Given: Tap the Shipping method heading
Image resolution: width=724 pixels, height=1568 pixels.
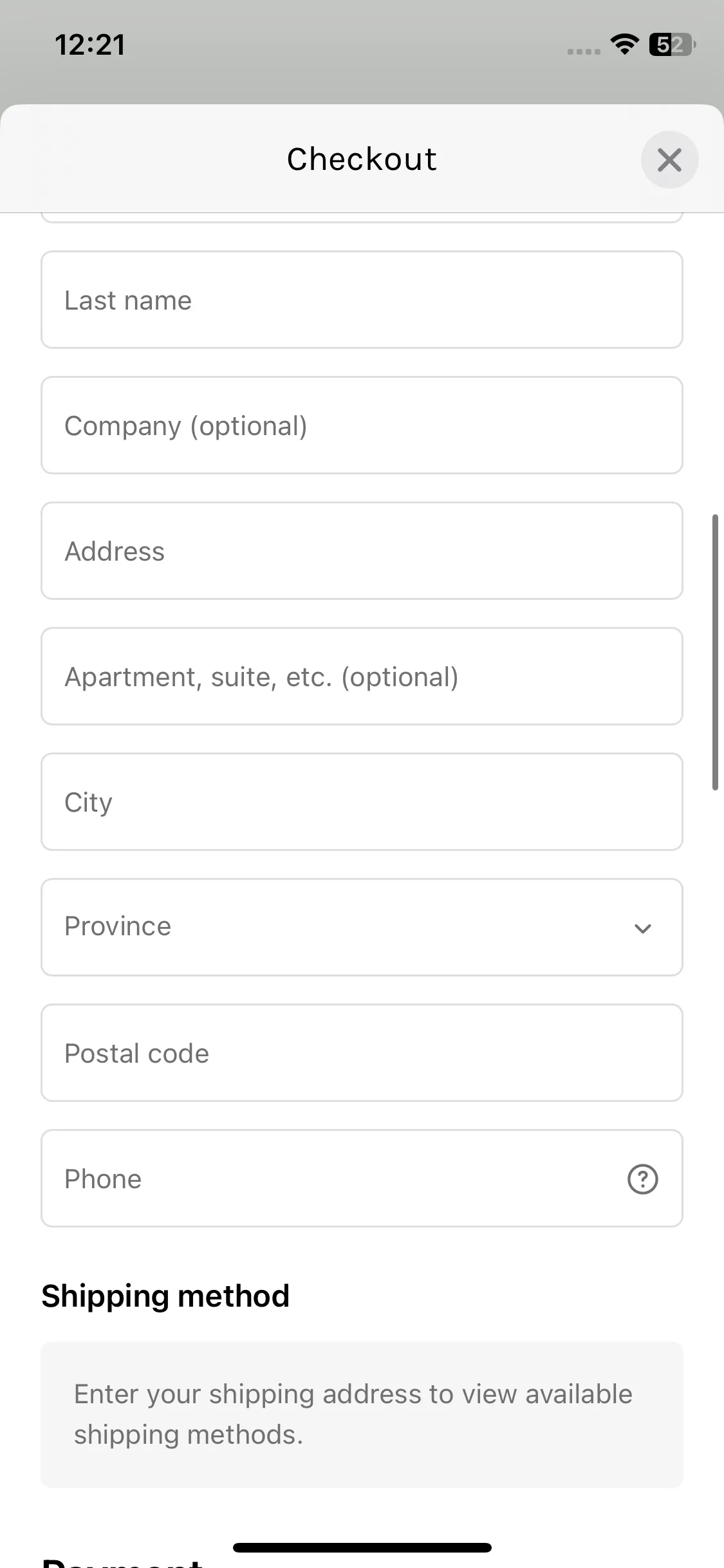Looking at the screenshot, I should point(165,1296).
